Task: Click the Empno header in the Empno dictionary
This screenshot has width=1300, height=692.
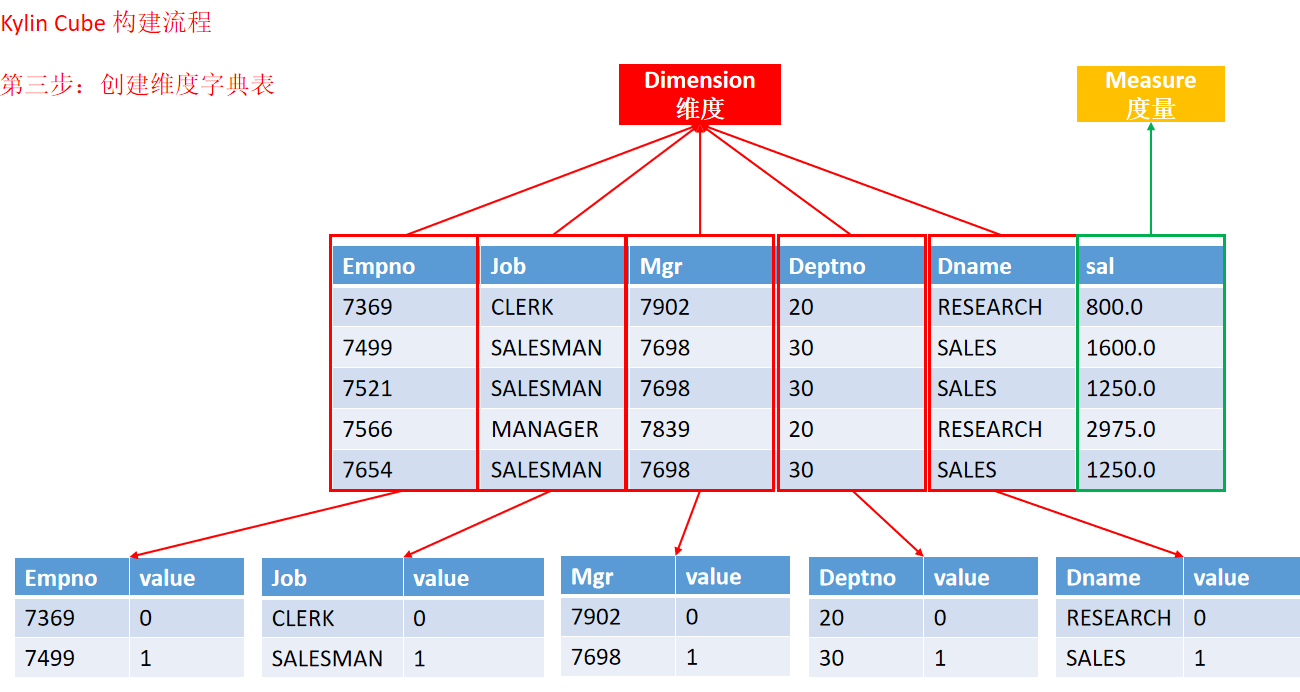Action: pyautogui.click(x=72, y=577)
